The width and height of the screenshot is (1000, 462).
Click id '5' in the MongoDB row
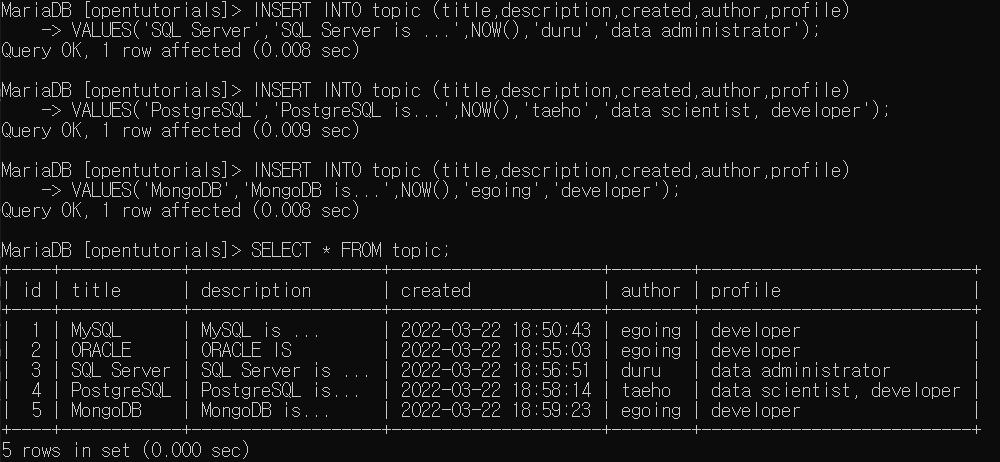[x=36, y=411]
